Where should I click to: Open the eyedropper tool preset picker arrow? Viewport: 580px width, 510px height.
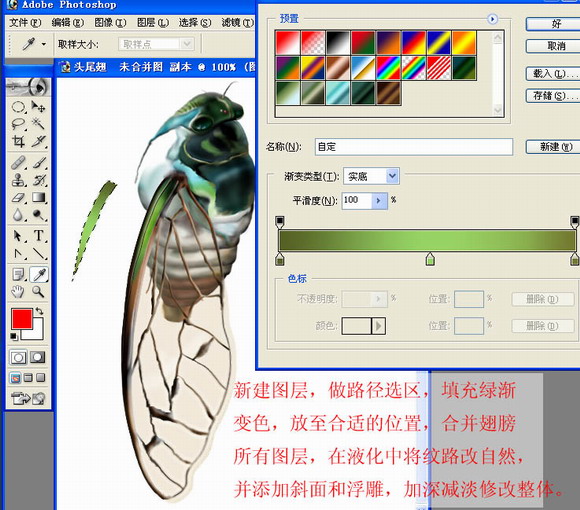click(44, 44)
